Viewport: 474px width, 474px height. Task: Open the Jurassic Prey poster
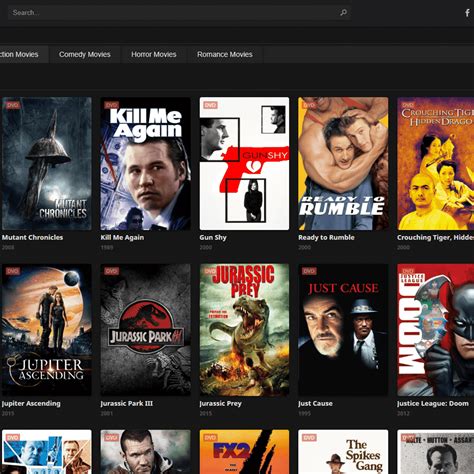click(244, 330)
